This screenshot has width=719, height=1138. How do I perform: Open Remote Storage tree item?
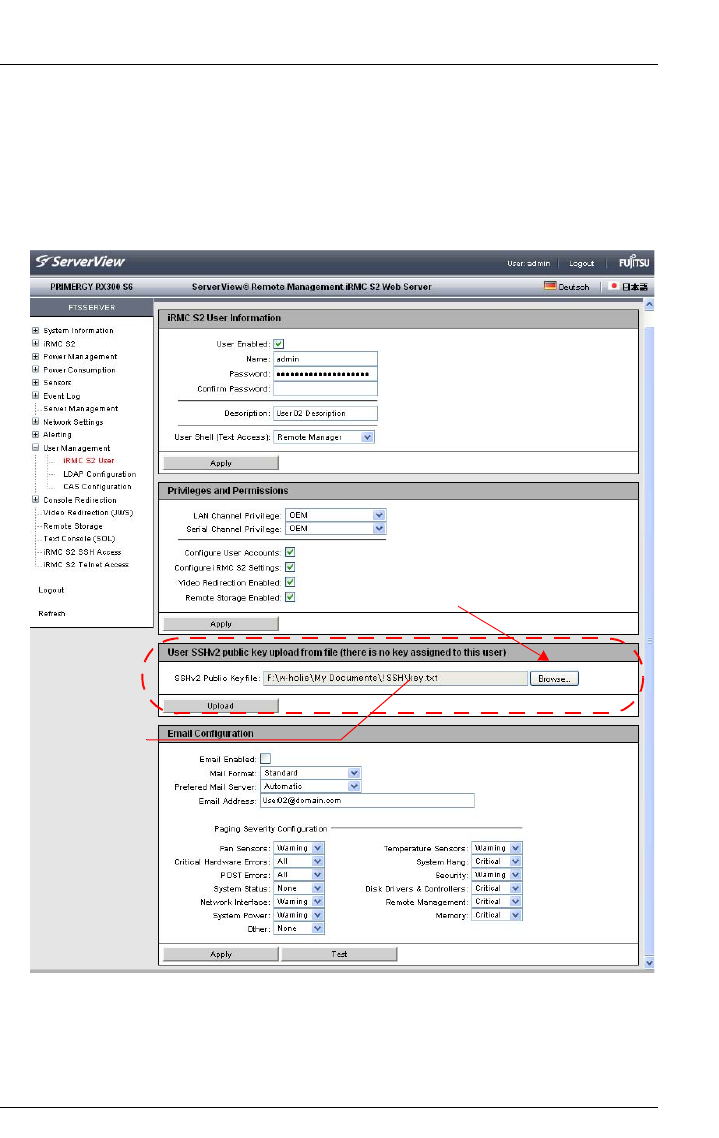point(73,526)
